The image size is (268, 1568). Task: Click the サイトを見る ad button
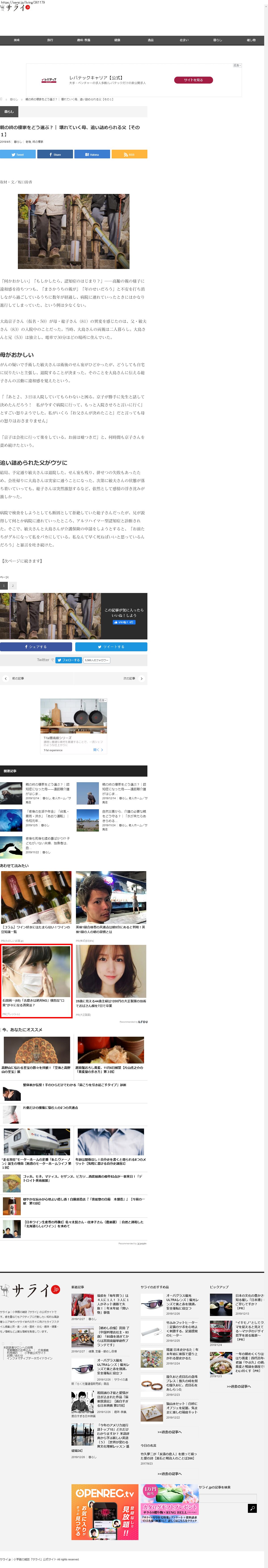pos(193,80)
